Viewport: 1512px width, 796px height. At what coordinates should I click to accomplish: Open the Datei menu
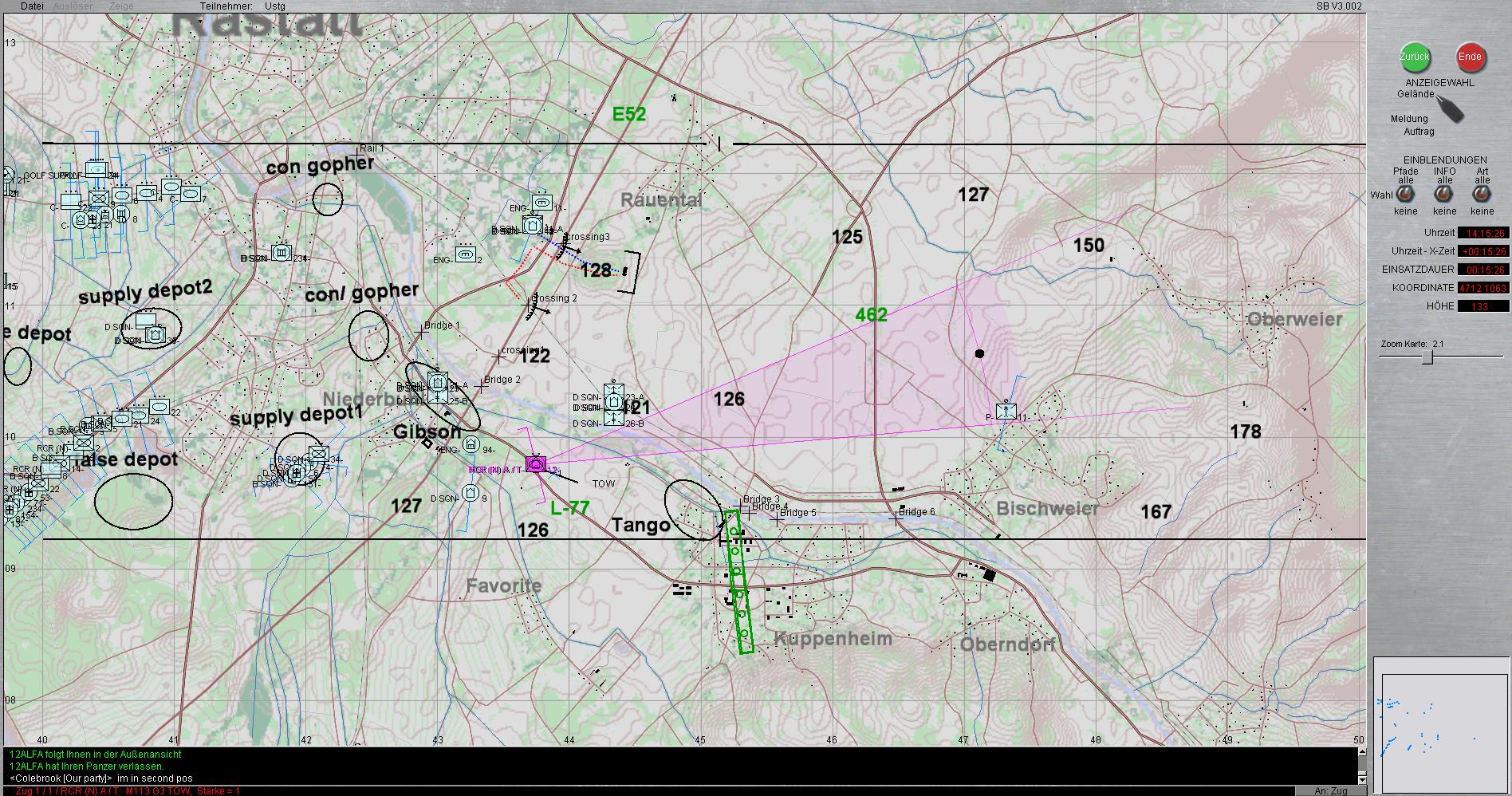pos(32,6)
